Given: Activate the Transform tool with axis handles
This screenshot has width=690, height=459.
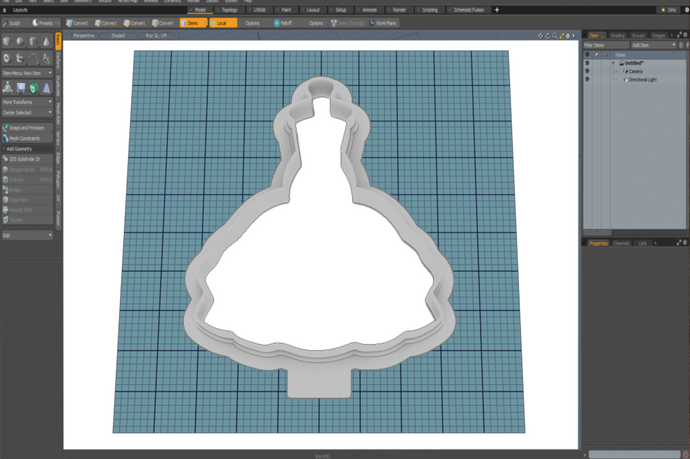Looking at the screenshot, I should (7, 88).
